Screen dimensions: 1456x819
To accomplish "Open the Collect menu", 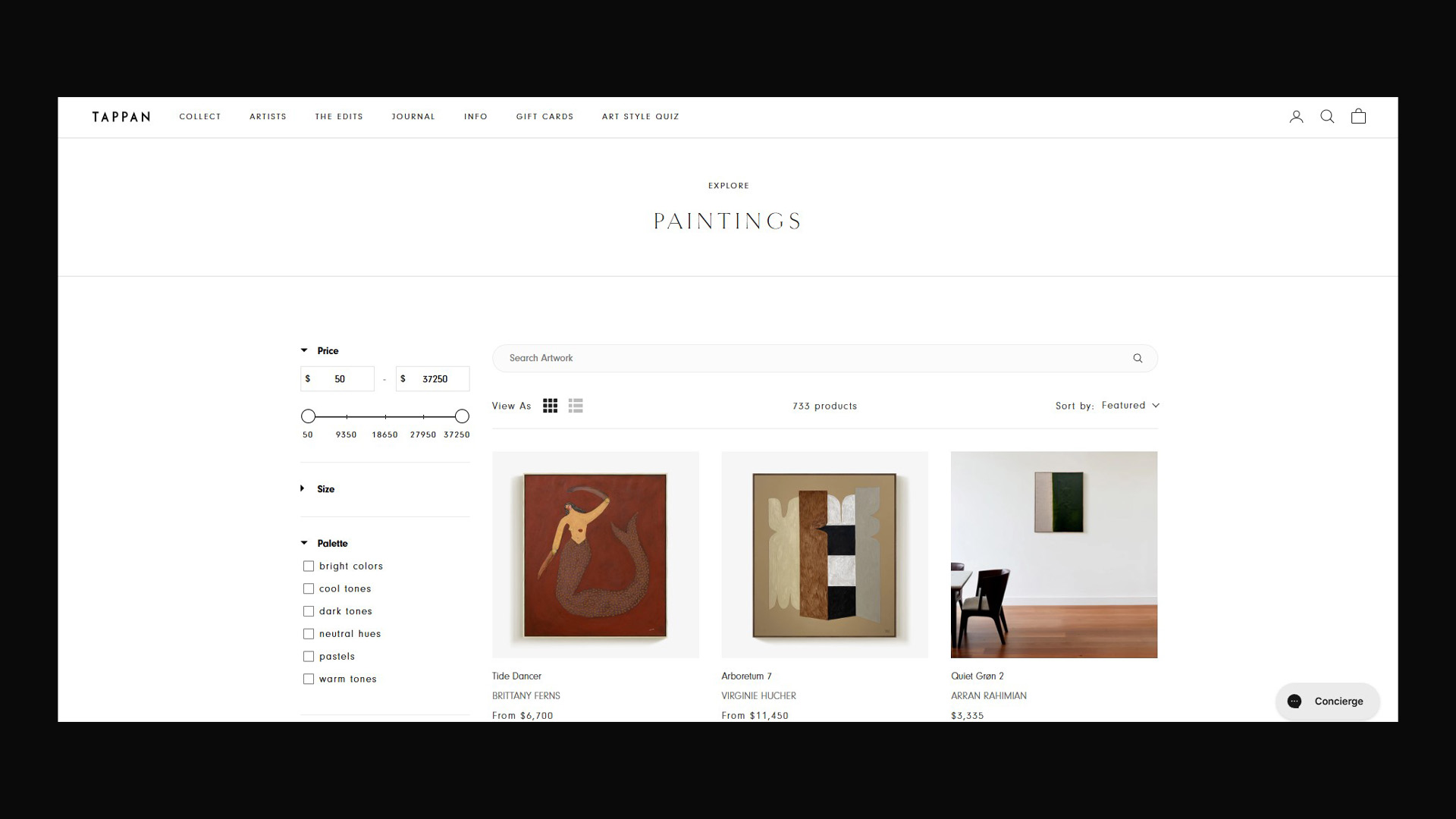I will [200, 117].
